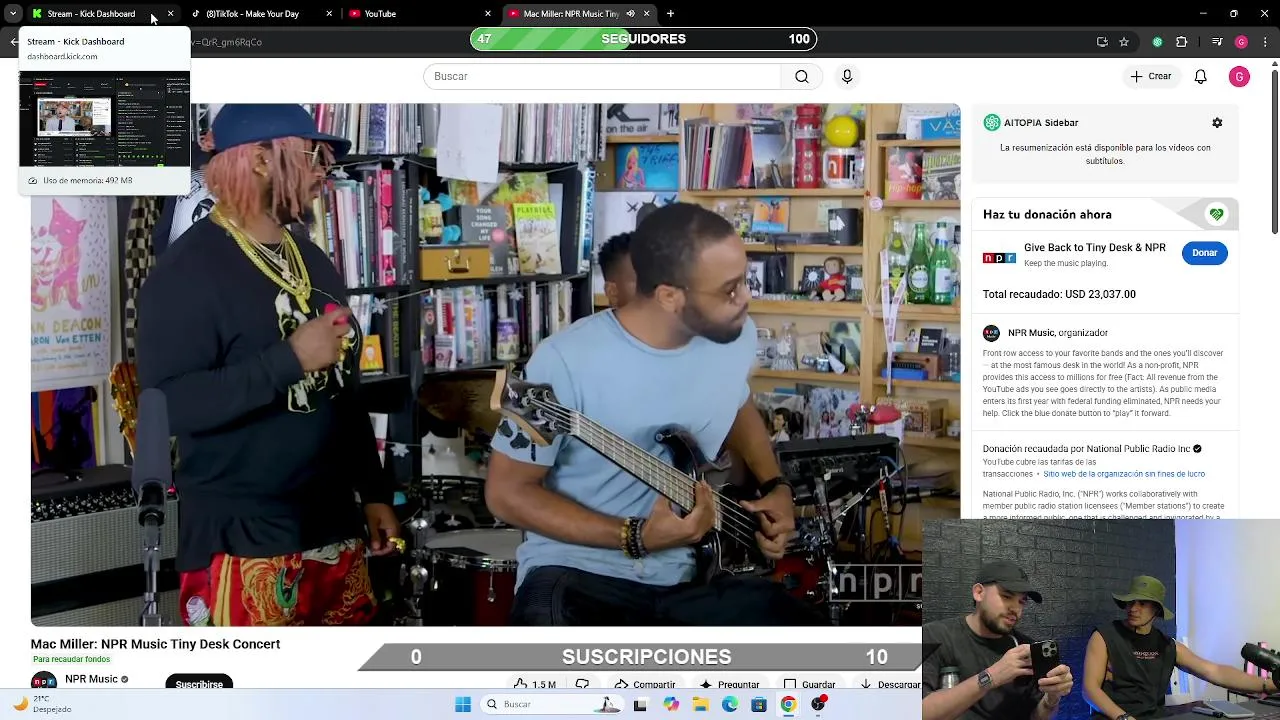Open Task View from the taskbar
The image size is (1280, 720).
[640, 704]
